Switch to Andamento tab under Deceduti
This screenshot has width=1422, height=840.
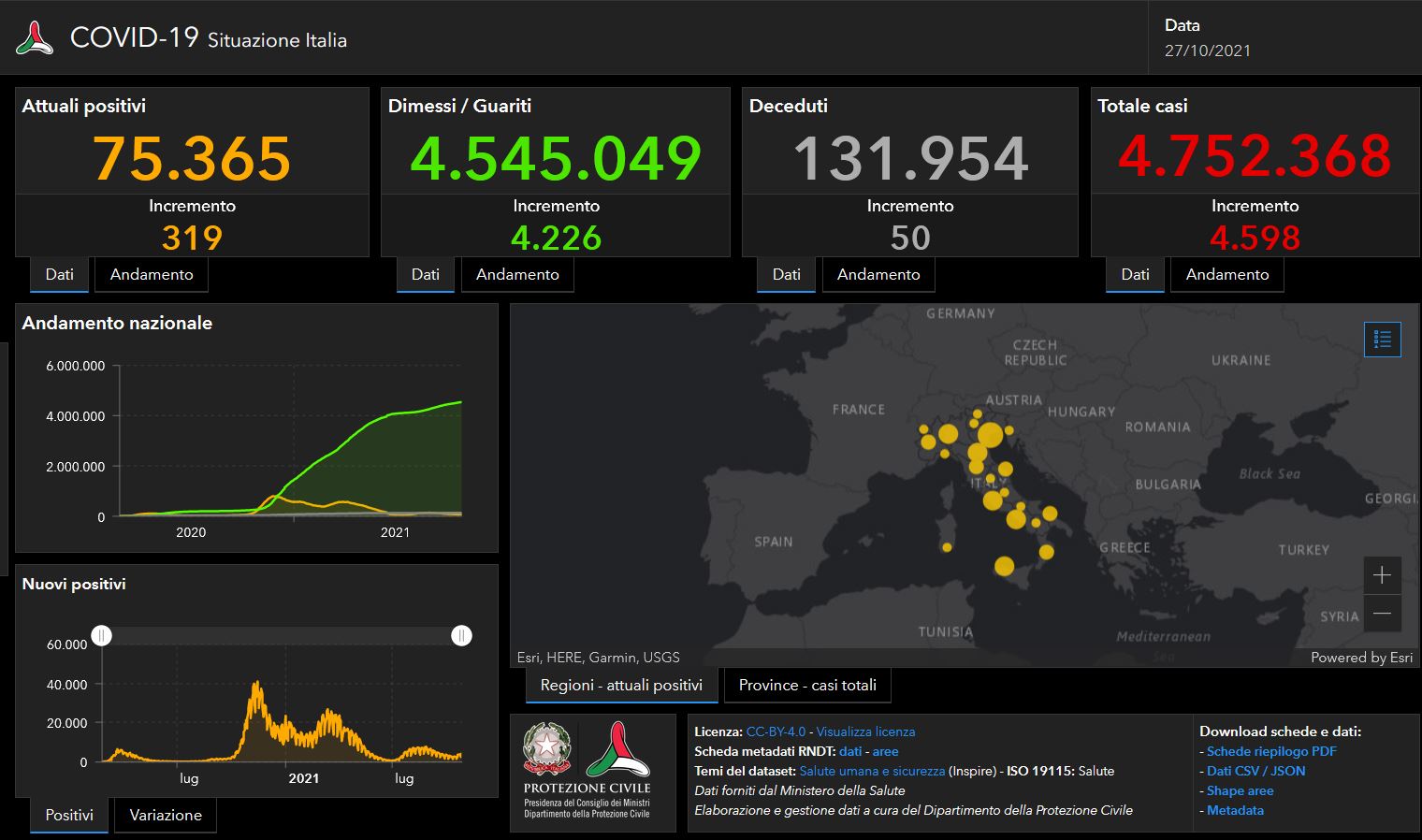pos(878,274)
